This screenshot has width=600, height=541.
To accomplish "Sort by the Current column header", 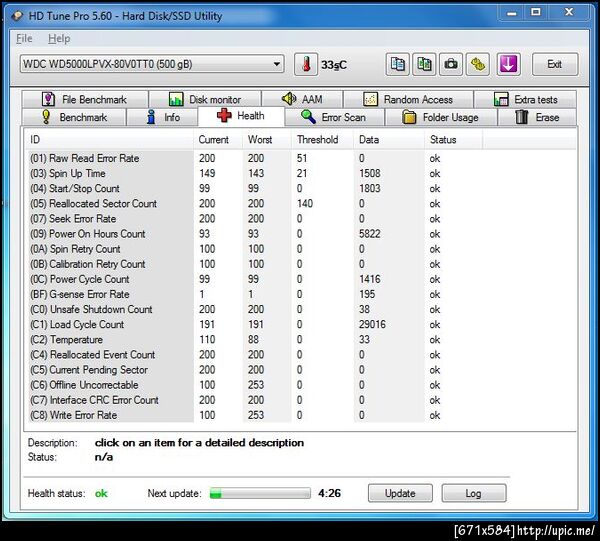I will [218, 140].
